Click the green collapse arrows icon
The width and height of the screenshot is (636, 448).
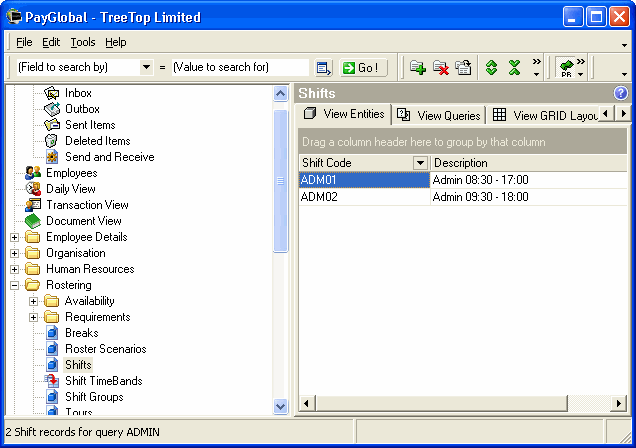515,68
